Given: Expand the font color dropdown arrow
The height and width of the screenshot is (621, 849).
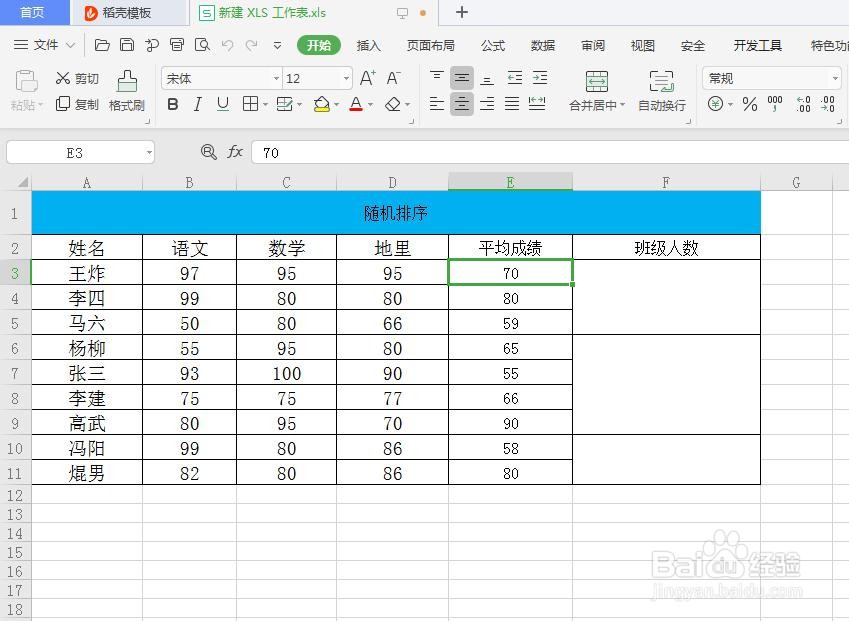Looking at the screenshot, I should 370,104.
